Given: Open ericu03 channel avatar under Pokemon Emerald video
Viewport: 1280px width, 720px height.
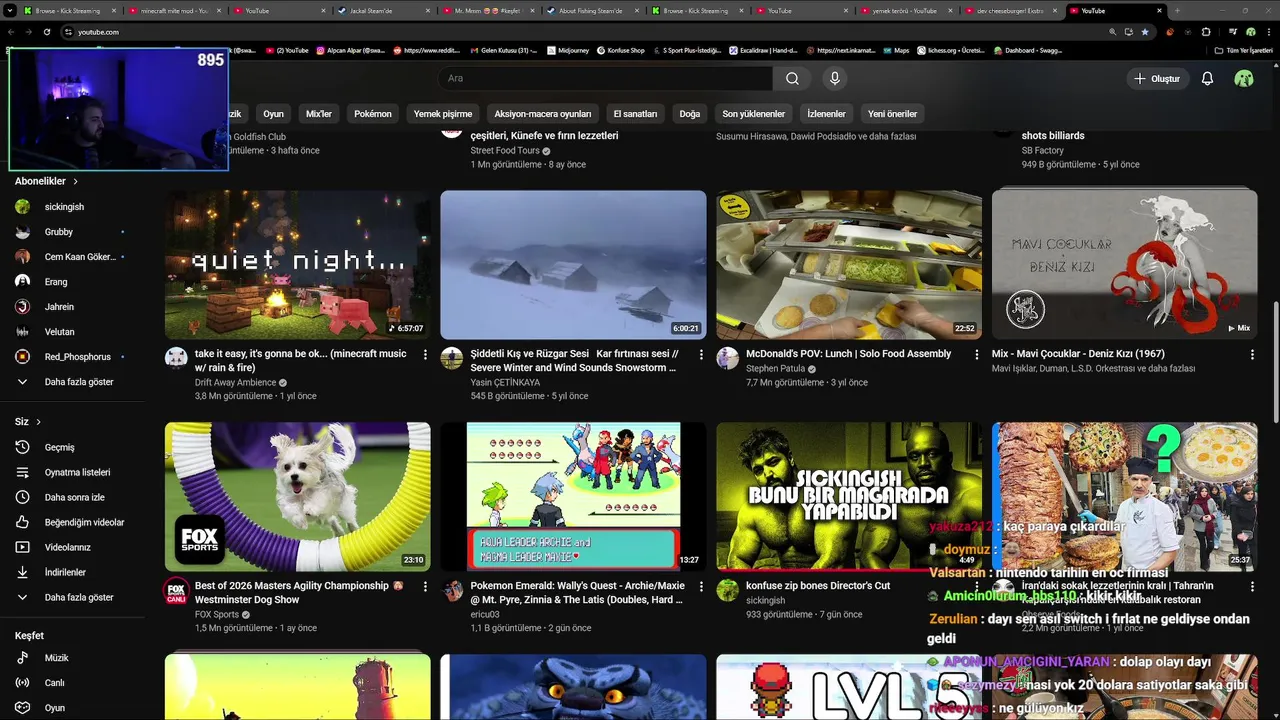Looking at the screenshot, I should [x=452, y=590].
